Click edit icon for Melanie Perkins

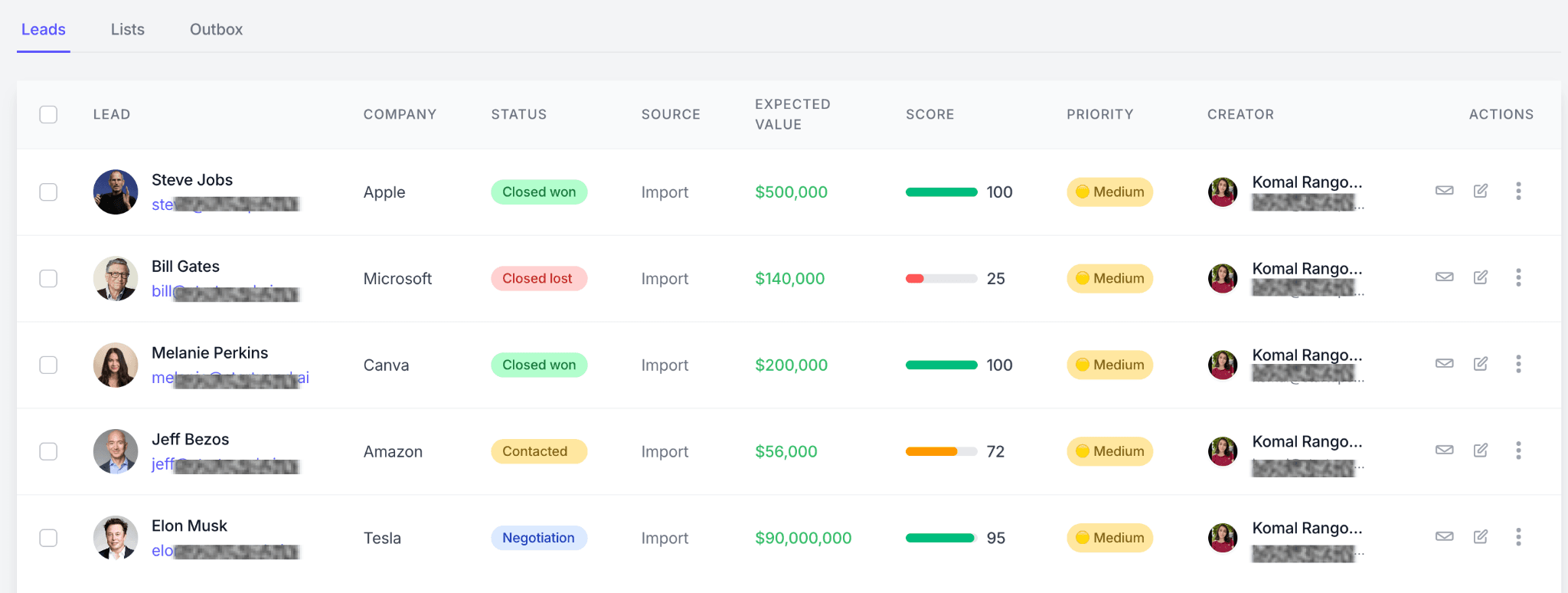1481,364
